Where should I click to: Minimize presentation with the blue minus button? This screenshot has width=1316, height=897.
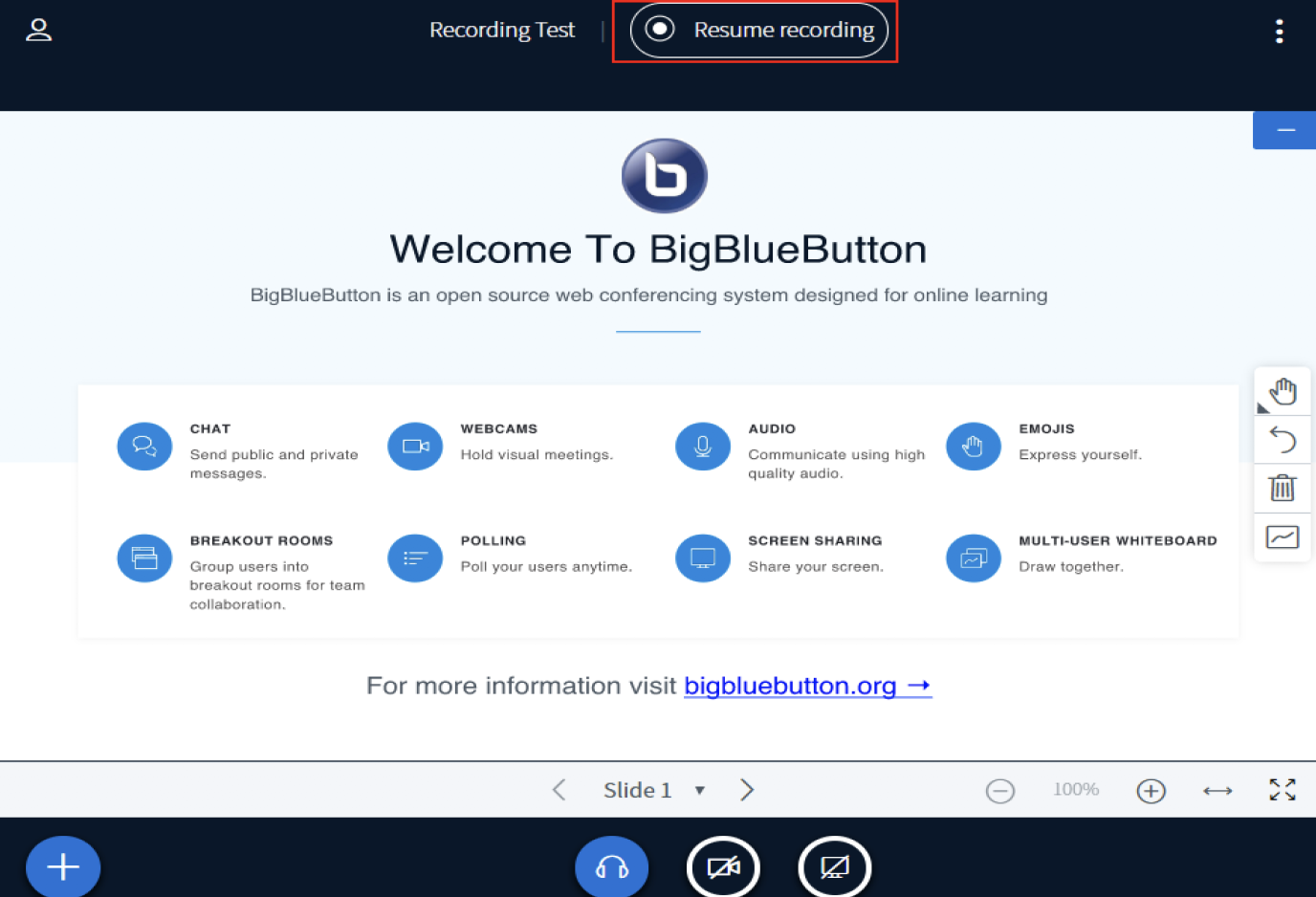[x=1284, y=130]
